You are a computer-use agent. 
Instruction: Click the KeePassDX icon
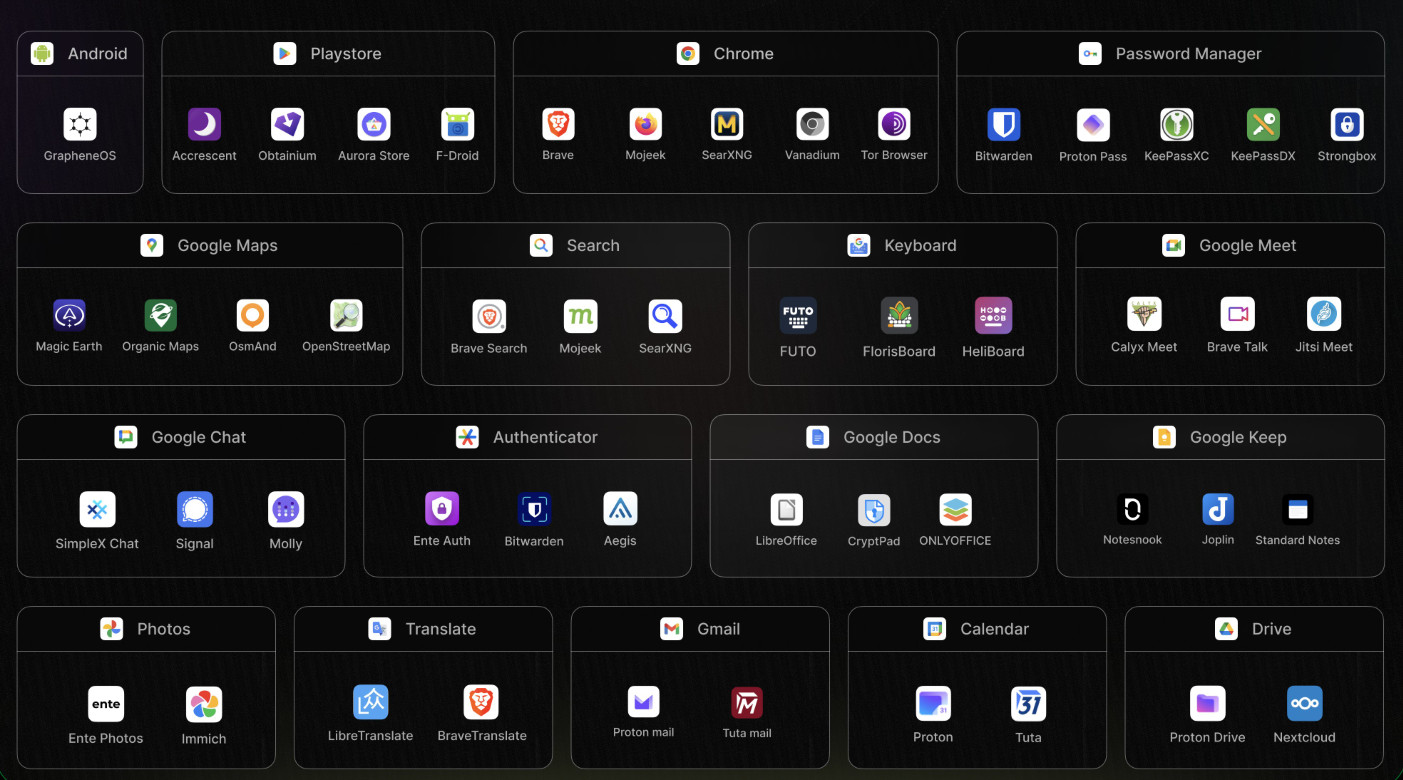tap(1263, 125)
